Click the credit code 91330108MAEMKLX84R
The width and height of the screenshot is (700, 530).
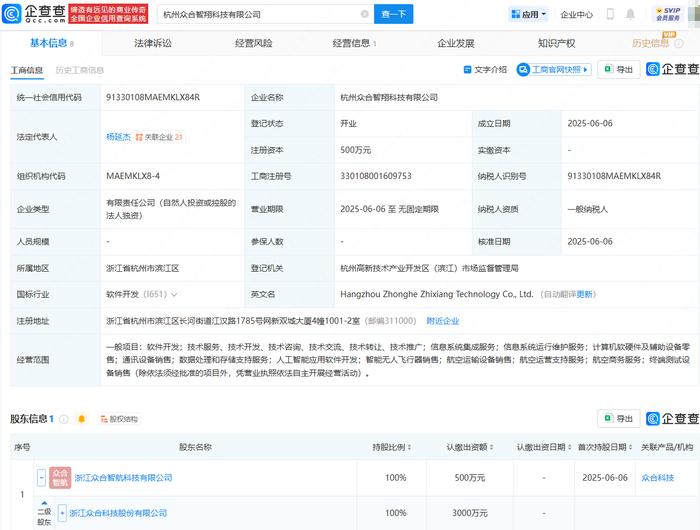pos(153,97)
